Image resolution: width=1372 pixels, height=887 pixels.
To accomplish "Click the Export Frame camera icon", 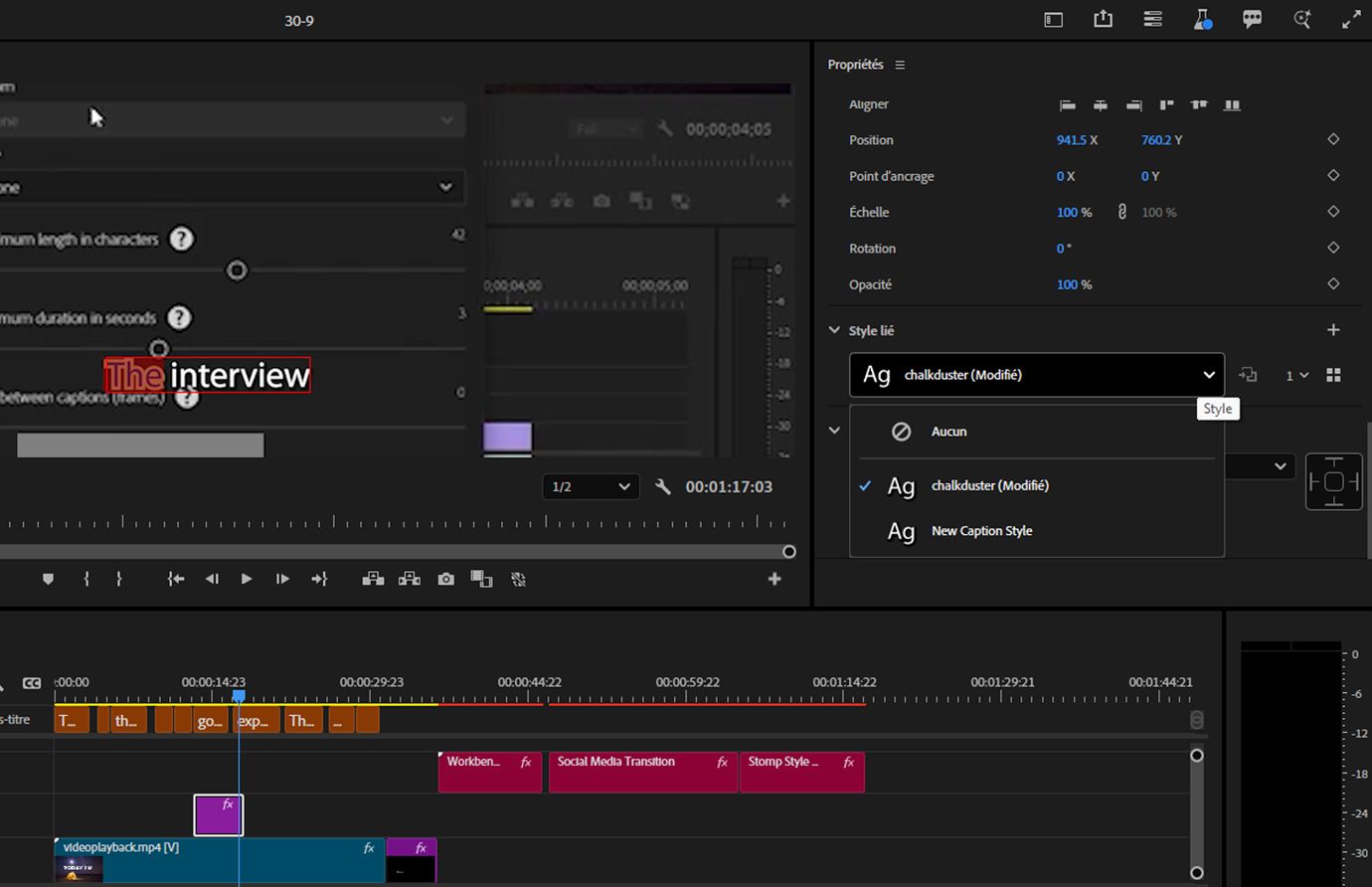I will point(445,579).
